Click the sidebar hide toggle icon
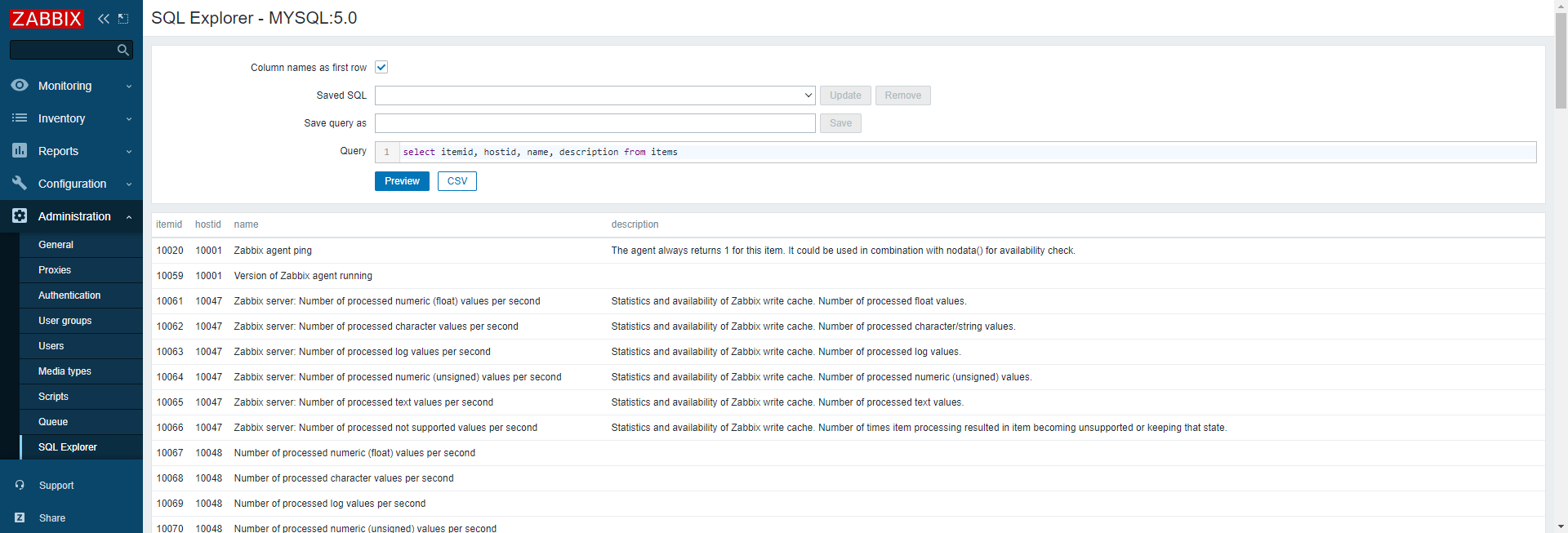The width and height of the screenshot is (1568, 533). (x=123, y=18)
